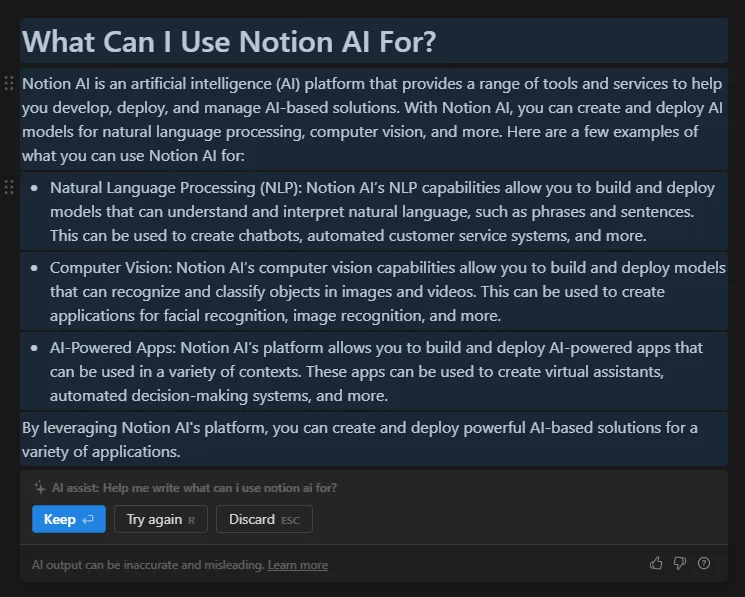This screenshot has width=745, height=597.
Task: Click the blue Keep button
Action: [x=69, y=519]
